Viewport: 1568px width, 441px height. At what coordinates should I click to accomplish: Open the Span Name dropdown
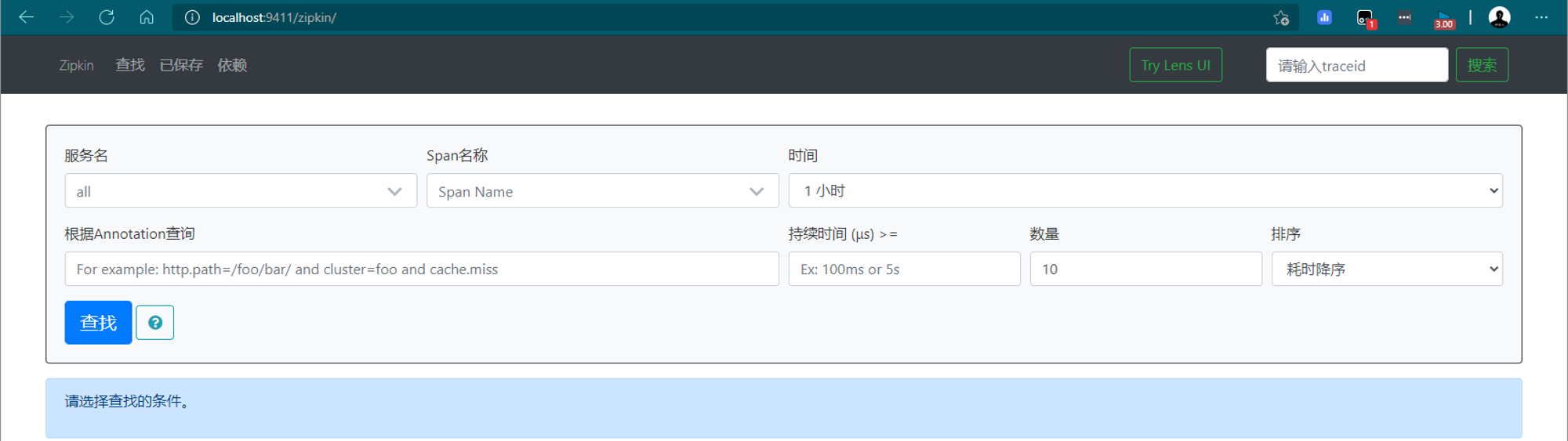(602, 191)
